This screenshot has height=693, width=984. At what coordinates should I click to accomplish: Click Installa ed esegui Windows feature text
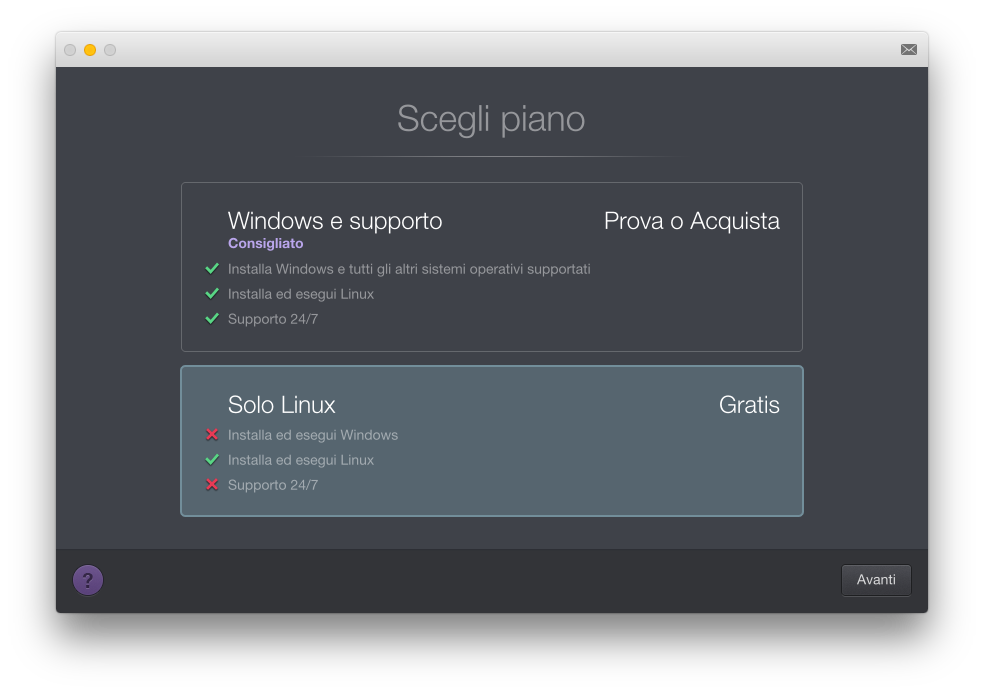point(313,435)
